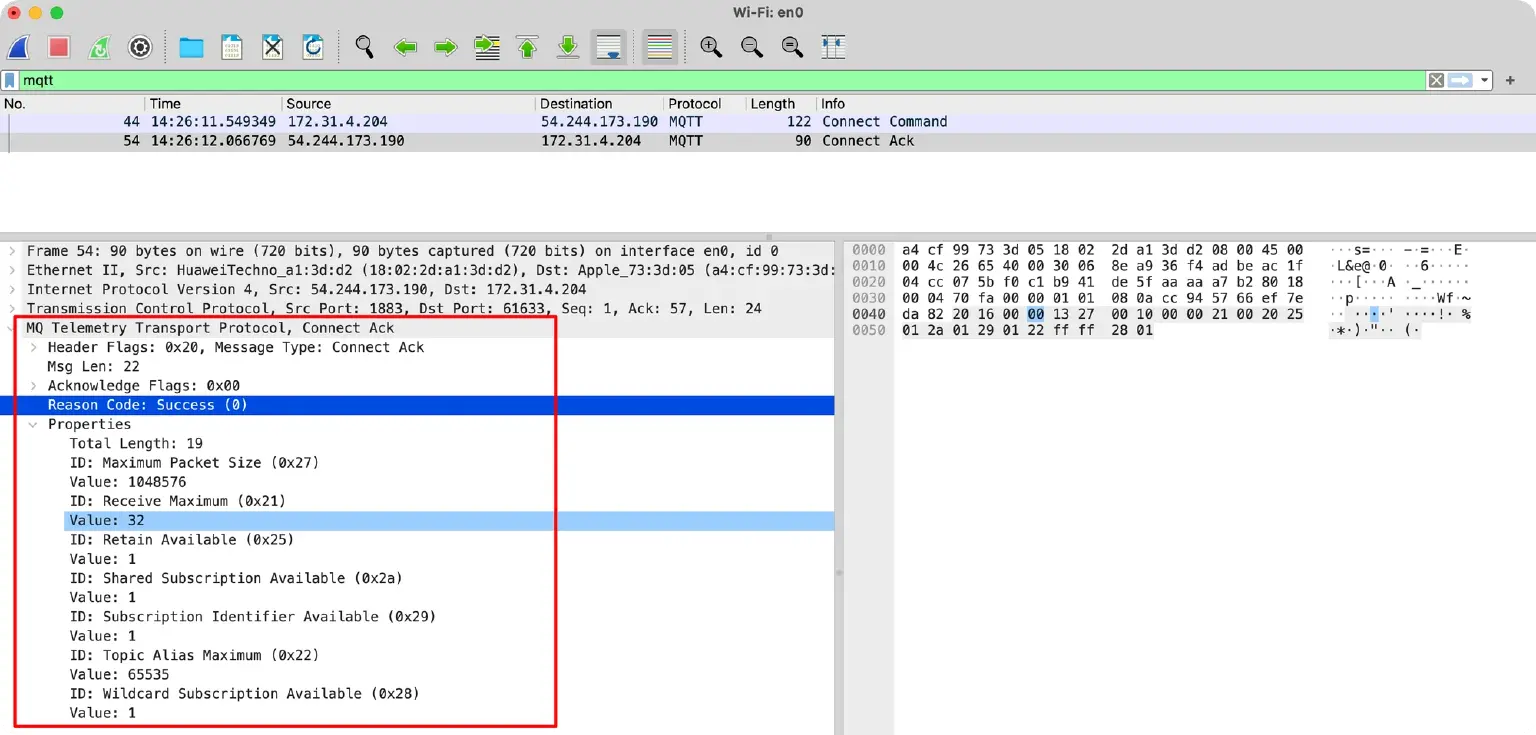Screen dimensions: 1536x735
Task: Clear the mqtt display filter
Action: [1436, 81]
